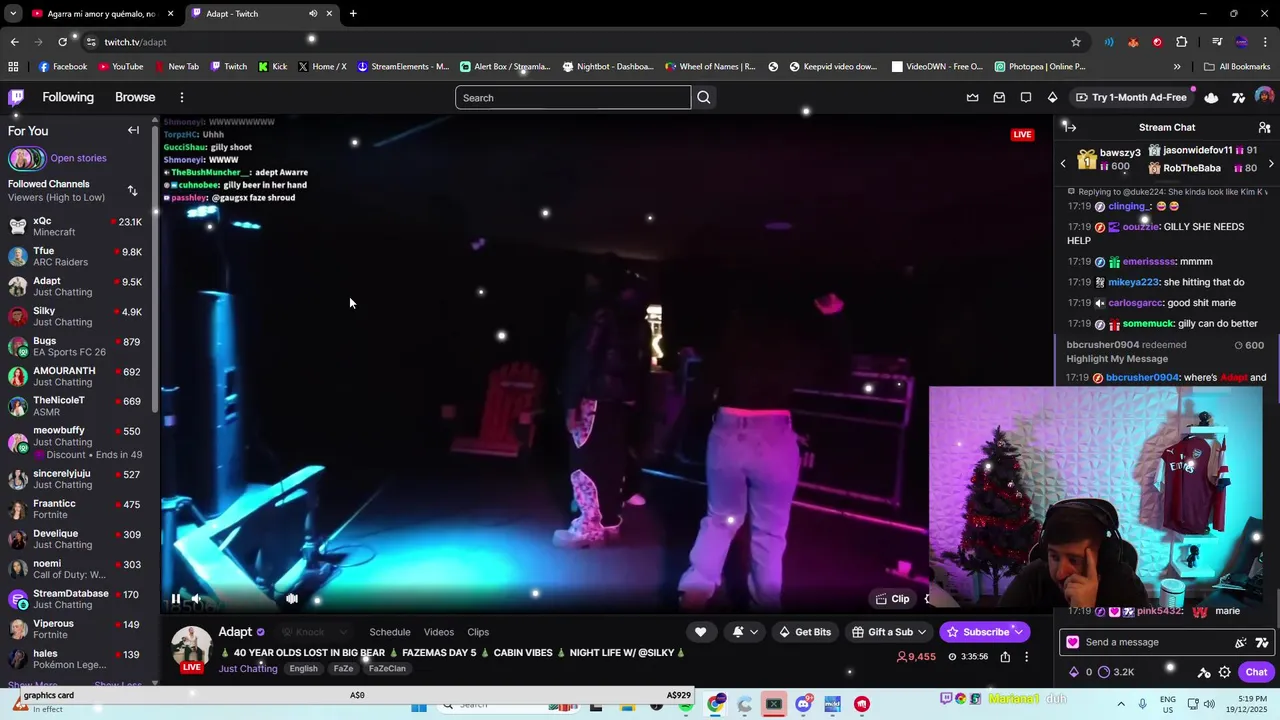Open the Subscribe button dropdown

point(1018,632)
